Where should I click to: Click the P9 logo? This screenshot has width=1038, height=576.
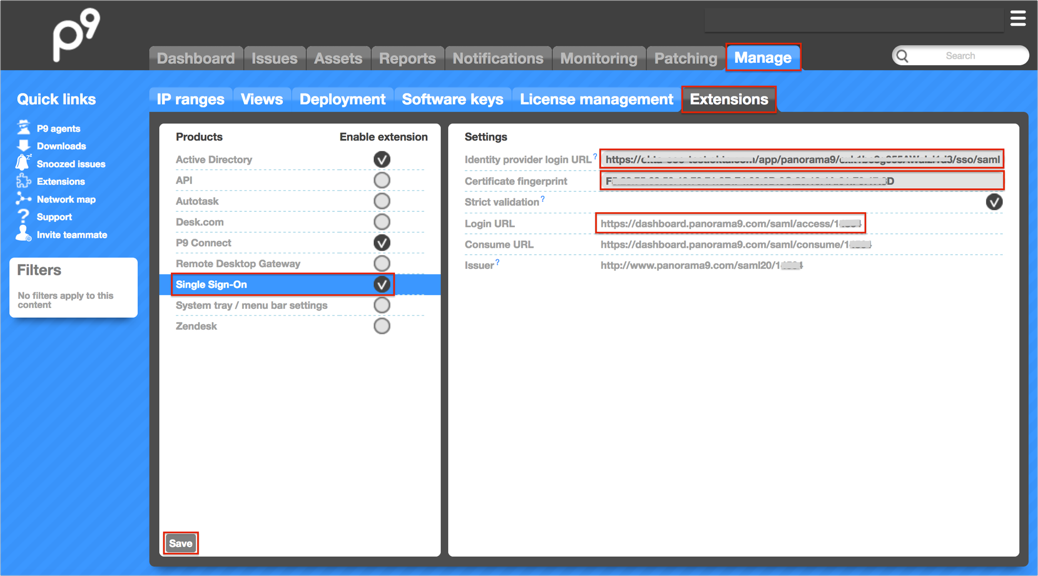76,34
